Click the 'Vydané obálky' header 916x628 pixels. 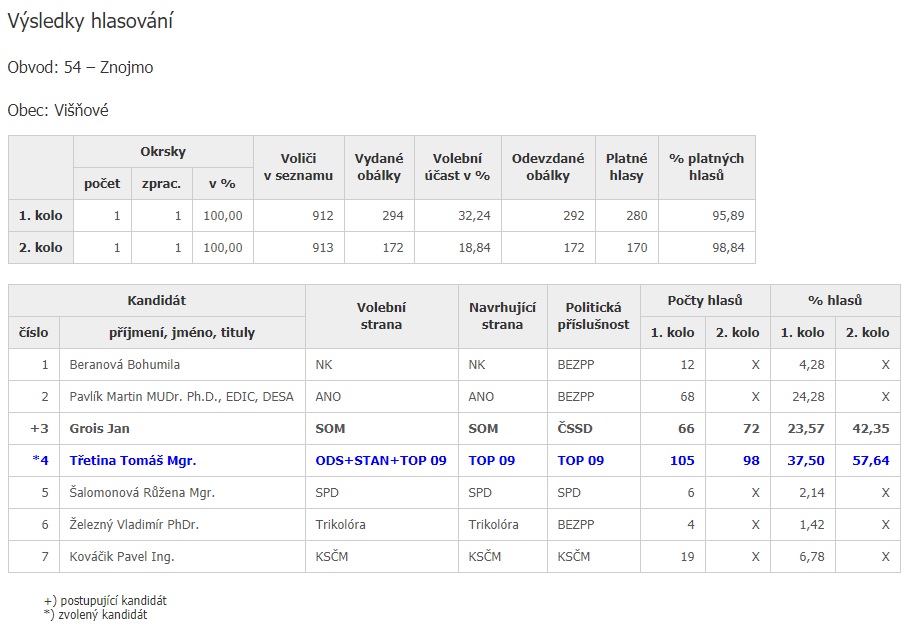379,167
